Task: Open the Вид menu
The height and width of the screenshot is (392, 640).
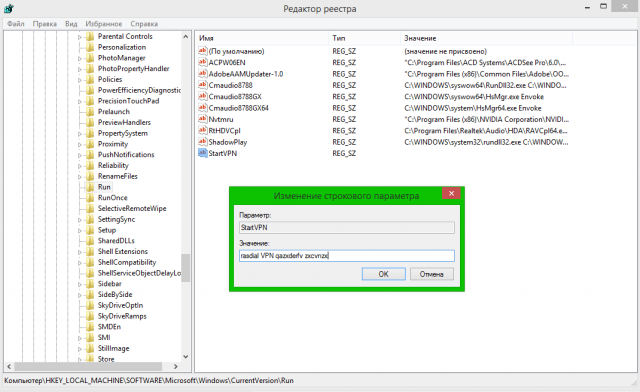Action: [x=71, y=24]
